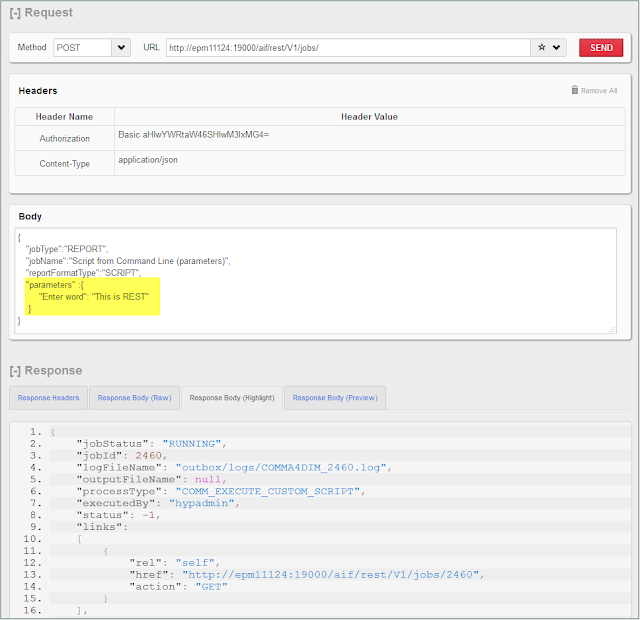The height and width of the screenshot is (620, 640).
Task: Select the Content-Type header name cell
Action: pos(64,164)
